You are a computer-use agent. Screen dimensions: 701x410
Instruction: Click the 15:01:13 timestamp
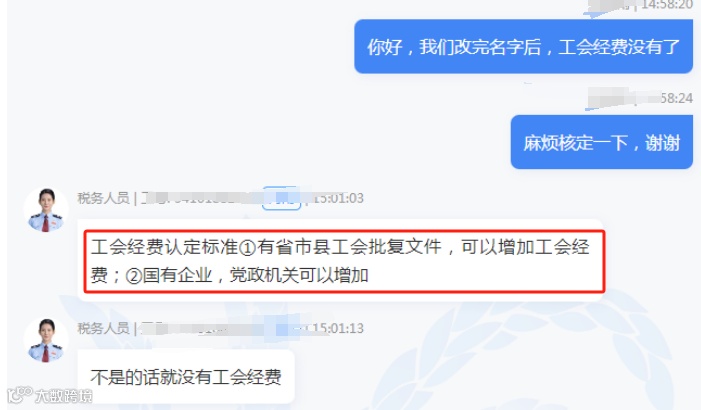point(338,329)
